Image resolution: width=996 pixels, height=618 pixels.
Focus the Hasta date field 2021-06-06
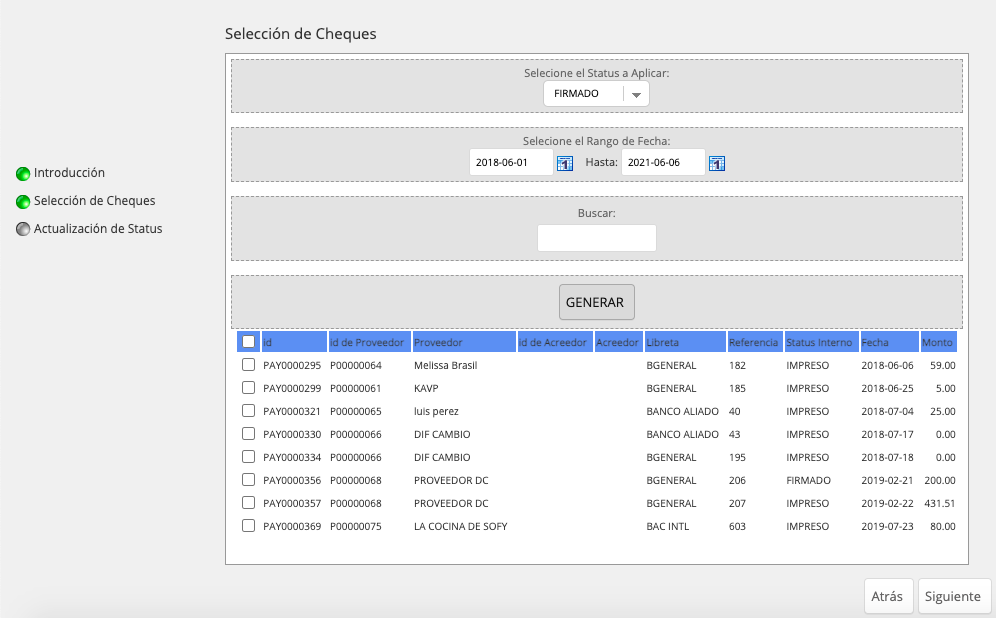(x=663, y=163)
